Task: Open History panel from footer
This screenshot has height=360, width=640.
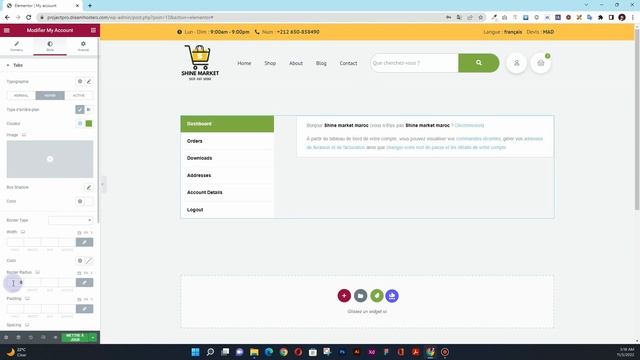Action: coord(31,338)
